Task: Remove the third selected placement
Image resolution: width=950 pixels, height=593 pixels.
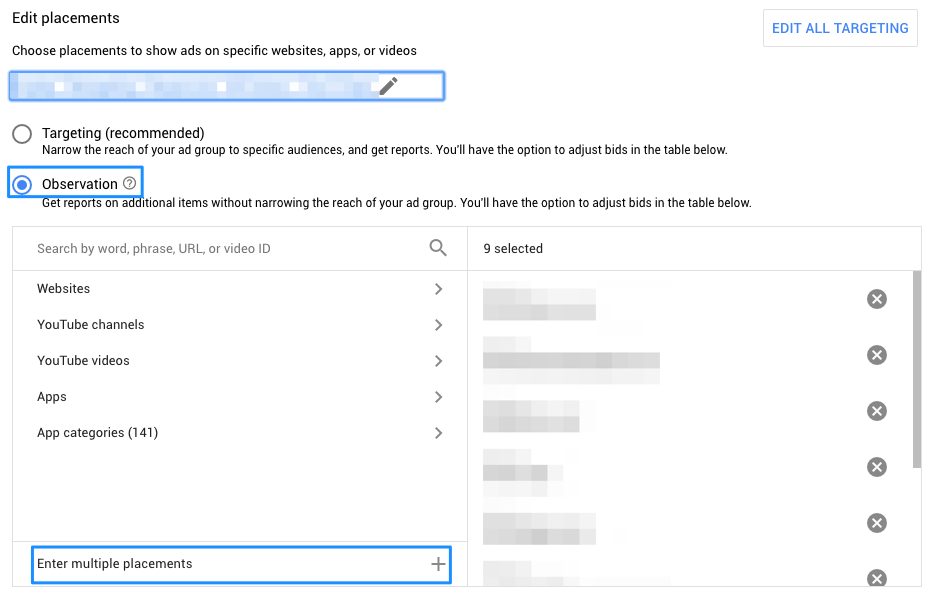Action: [x=877, y=411]
